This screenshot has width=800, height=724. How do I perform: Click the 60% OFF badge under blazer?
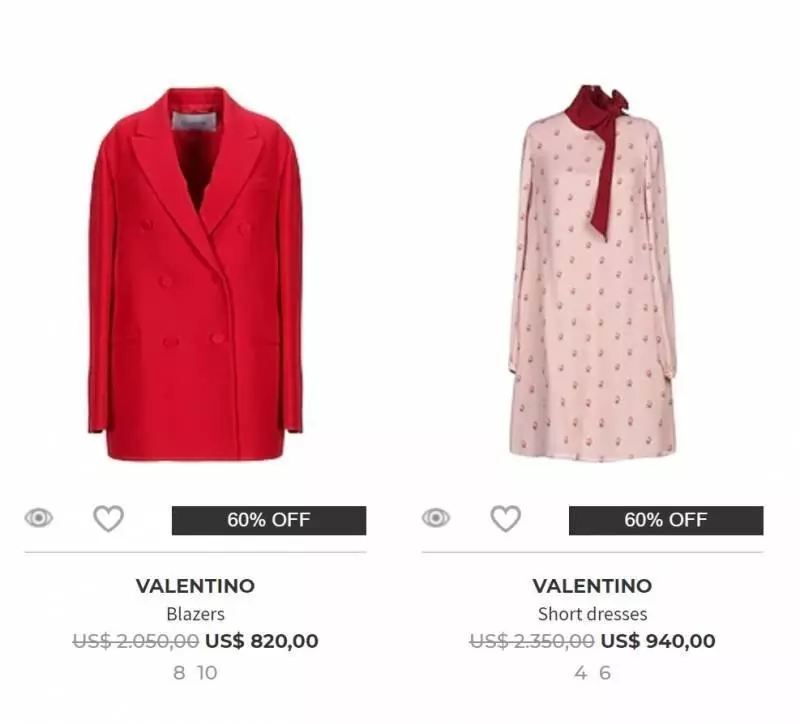pyautogui.click(x=269, y=520)
